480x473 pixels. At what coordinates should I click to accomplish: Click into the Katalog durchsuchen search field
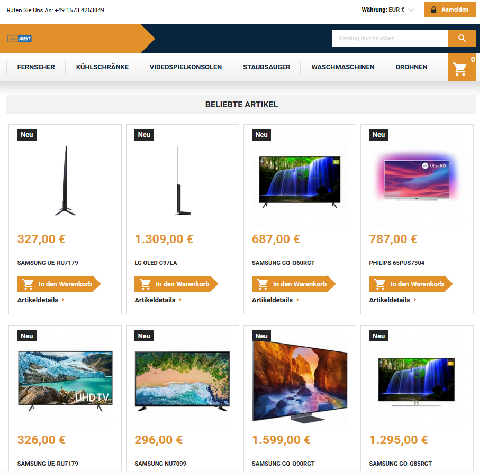click(x=390, y=38)
